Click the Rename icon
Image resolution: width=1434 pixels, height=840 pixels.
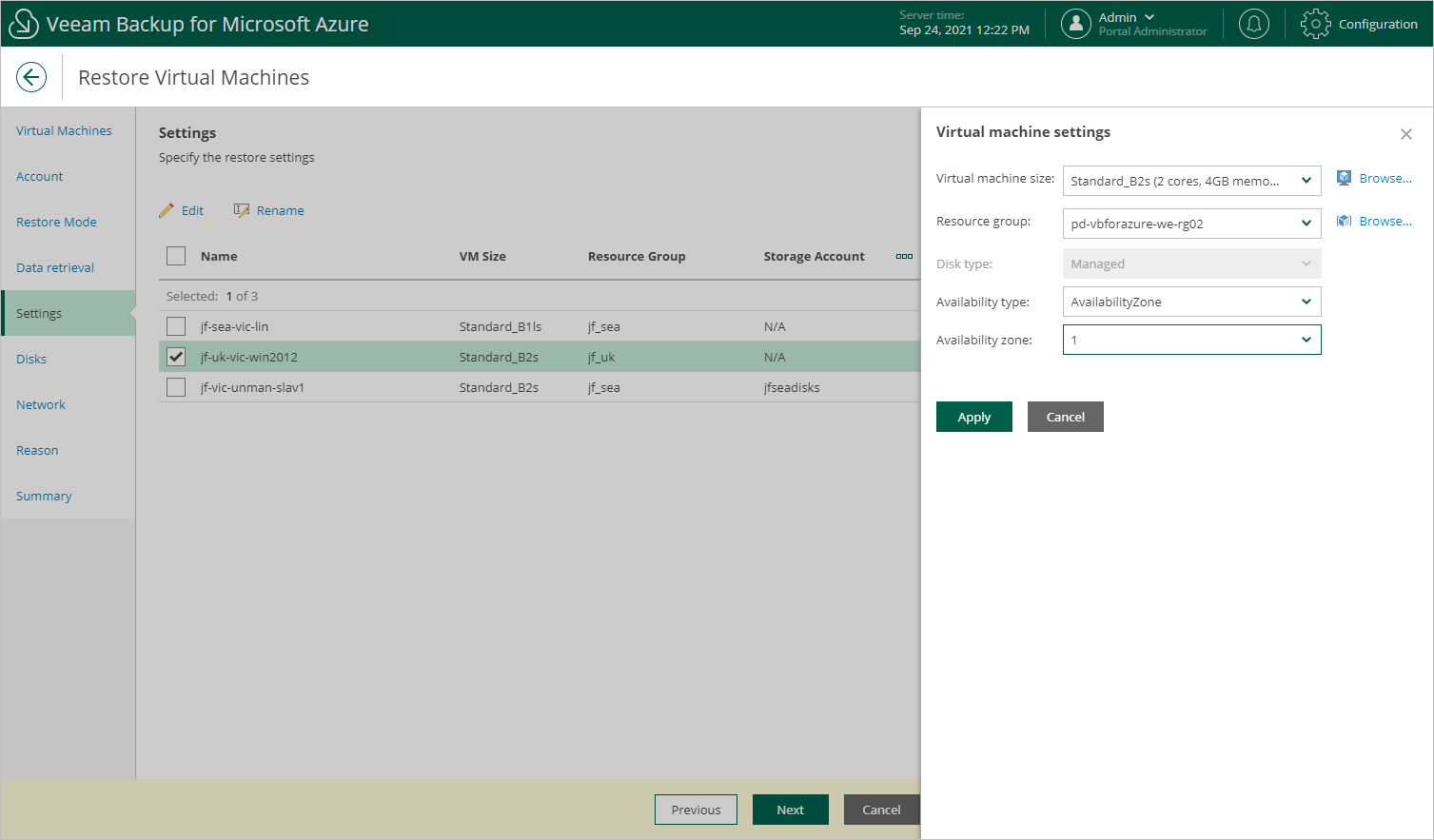pyautogui.click(x=242, y=210)
